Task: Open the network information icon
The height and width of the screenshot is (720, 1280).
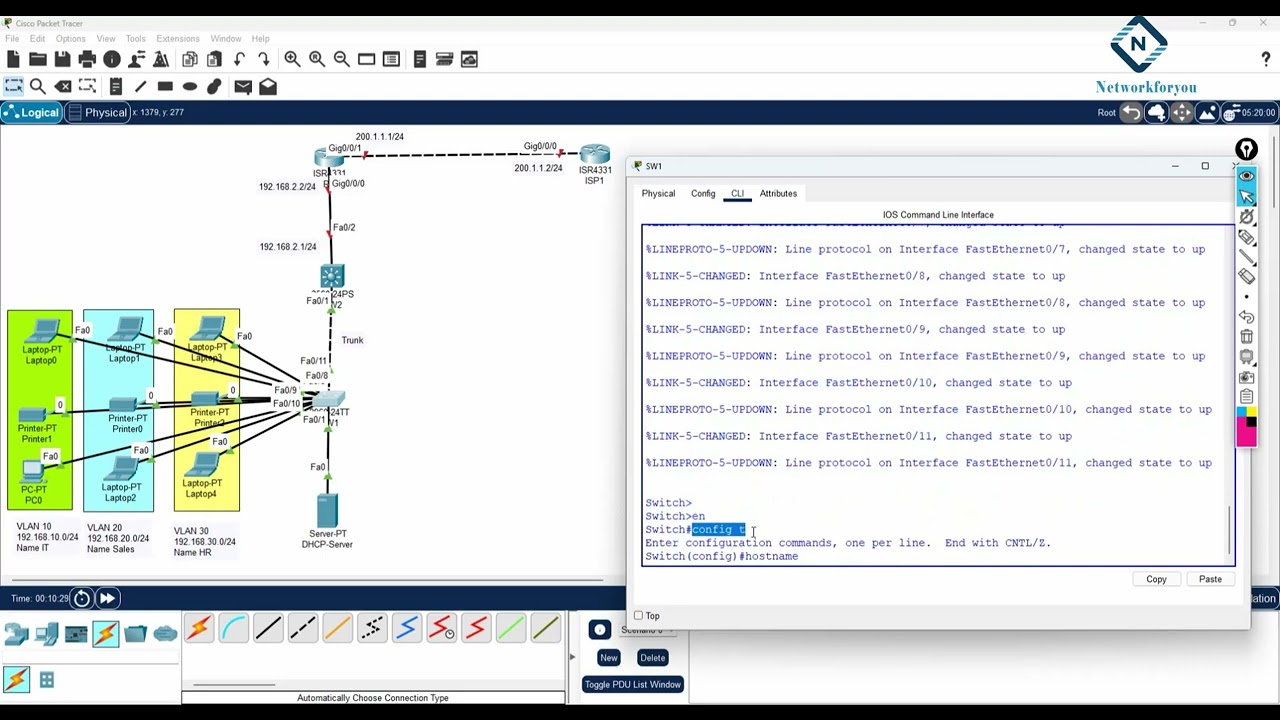Action: 112,59
